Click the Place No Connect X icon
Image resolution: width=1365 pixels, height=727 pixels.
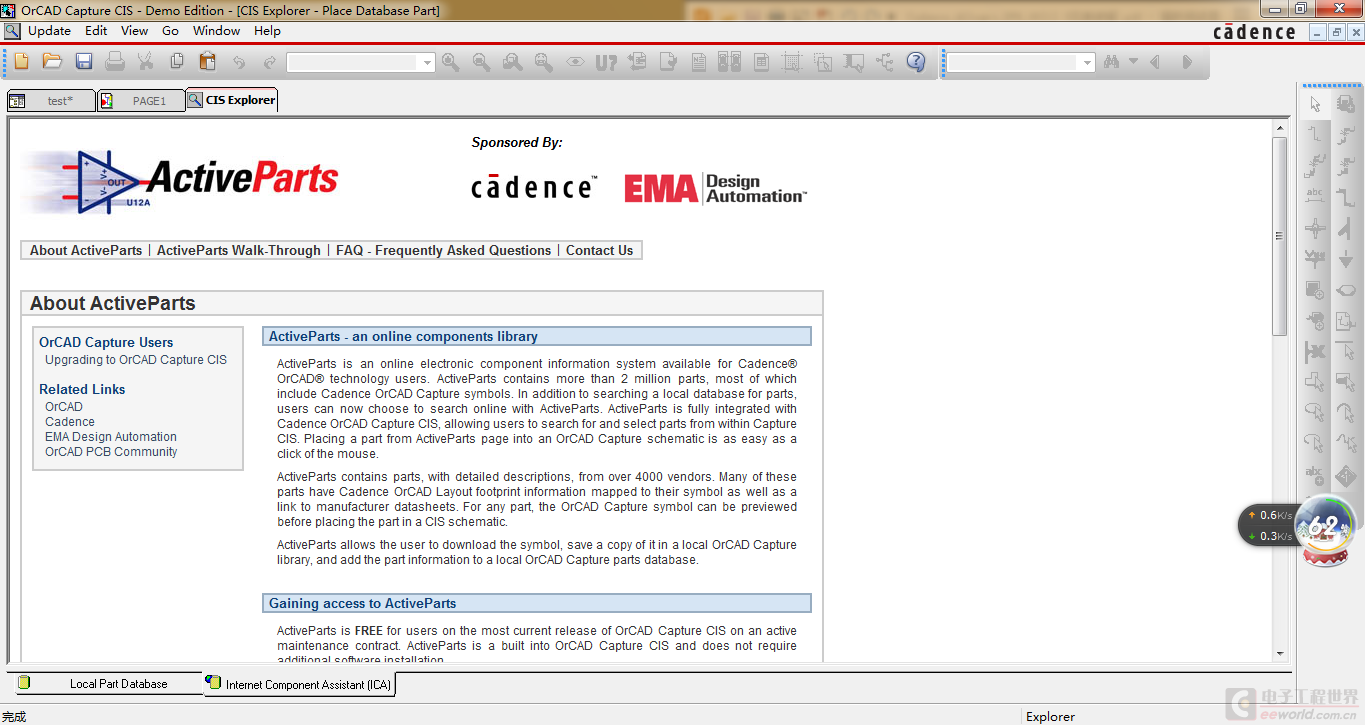[1315, 352]
